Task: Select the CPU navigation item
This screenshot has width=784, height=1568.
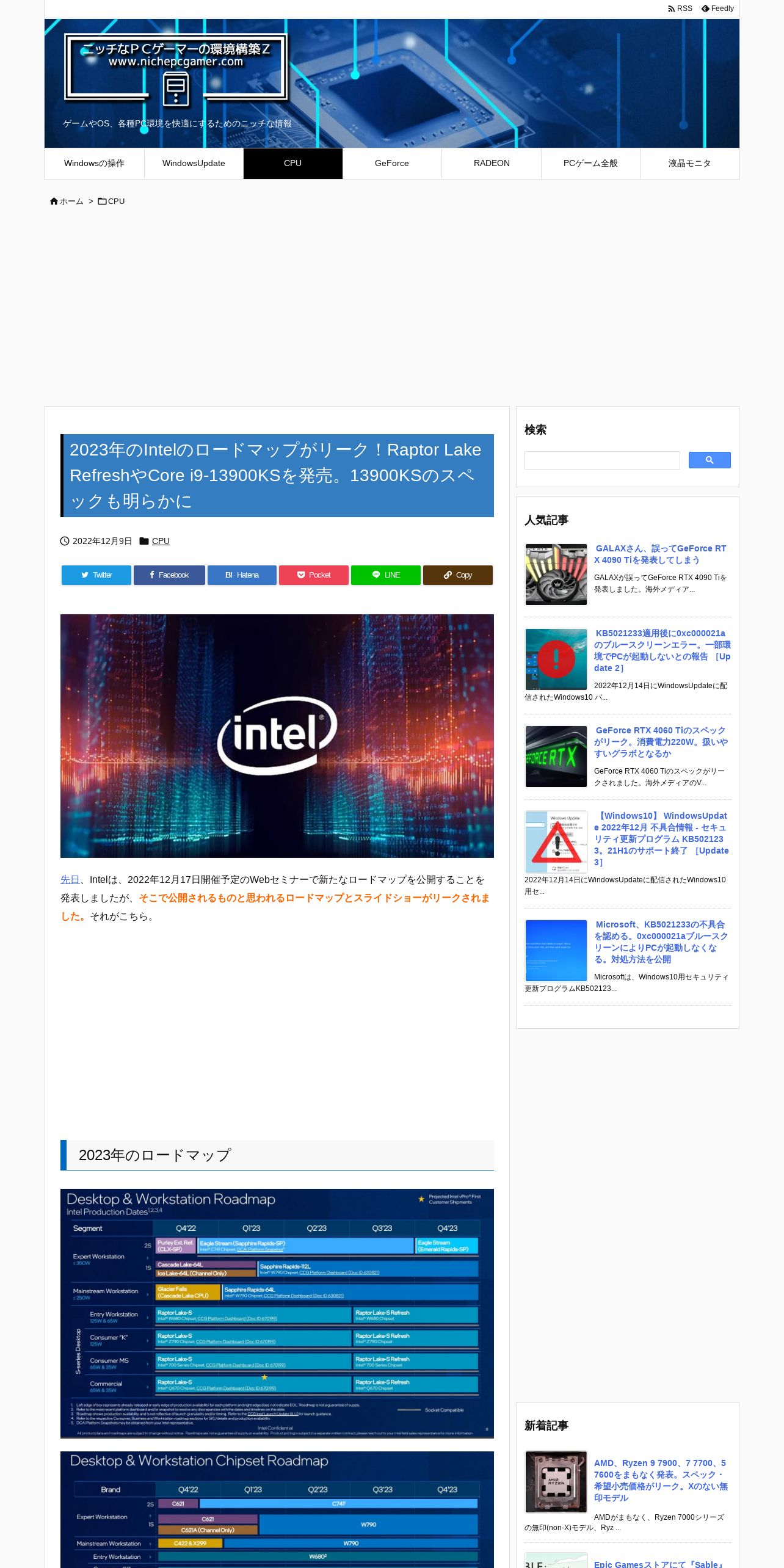Action: click(293, 164)
